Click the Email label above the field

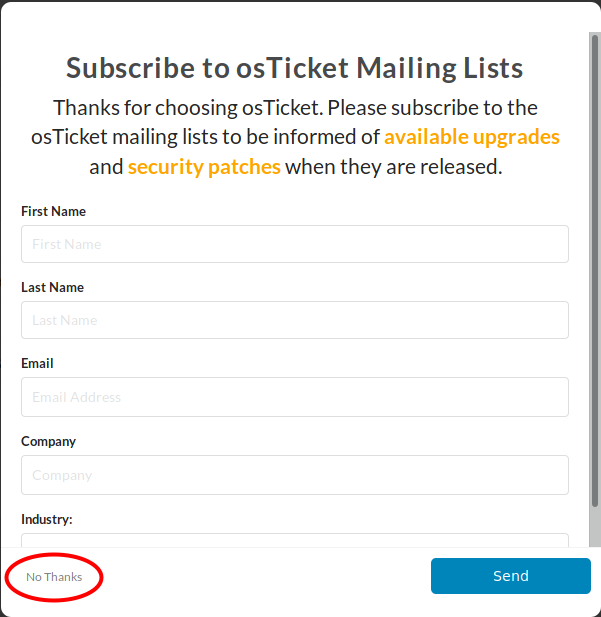pyautogui.click(x=37, y=364)
